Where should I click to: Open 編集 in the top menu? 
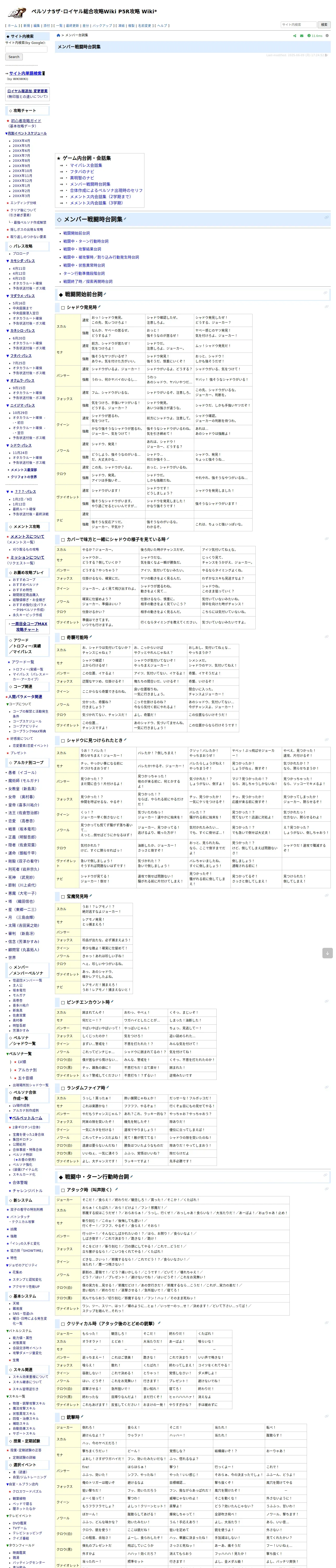tap(37, 26)
